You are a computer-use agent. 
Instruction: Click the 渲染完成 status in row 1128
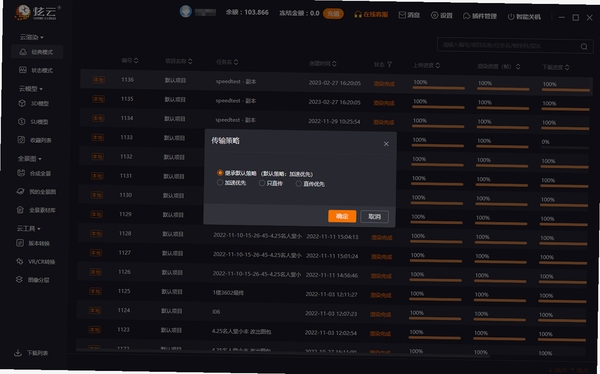[382, 237]
